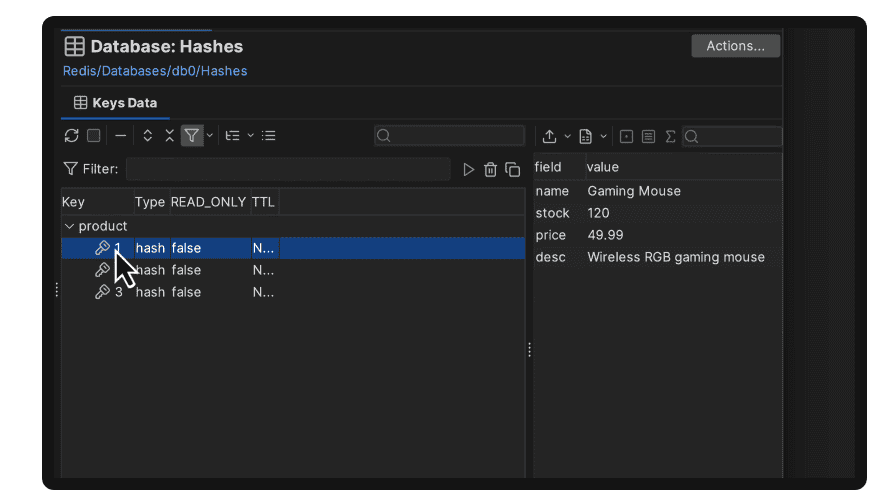Copy the filter with duplicate icon
The image size is (879, 498).
coord(512,169)
